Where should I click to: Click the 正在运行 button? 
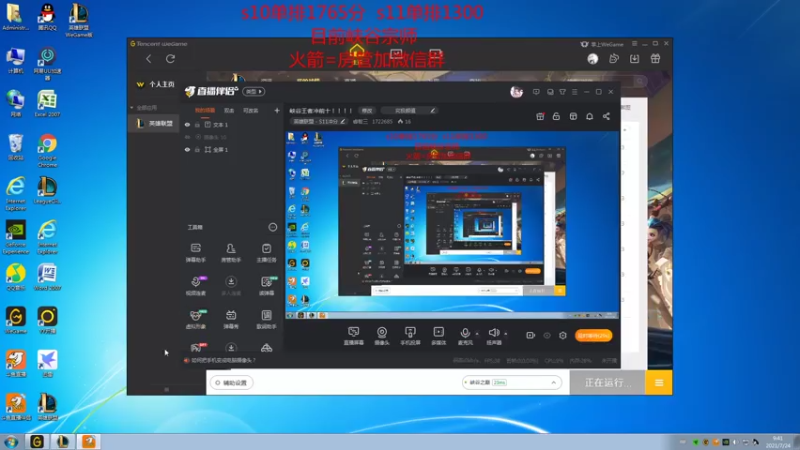coord(607,383)
